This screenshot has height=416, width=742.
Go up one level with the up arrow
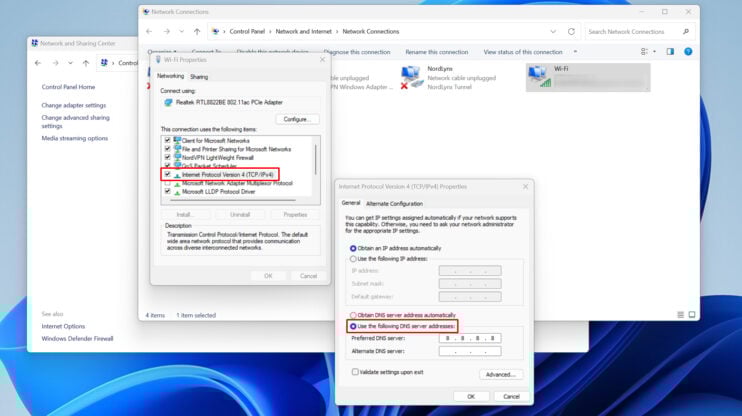point(196,31)
